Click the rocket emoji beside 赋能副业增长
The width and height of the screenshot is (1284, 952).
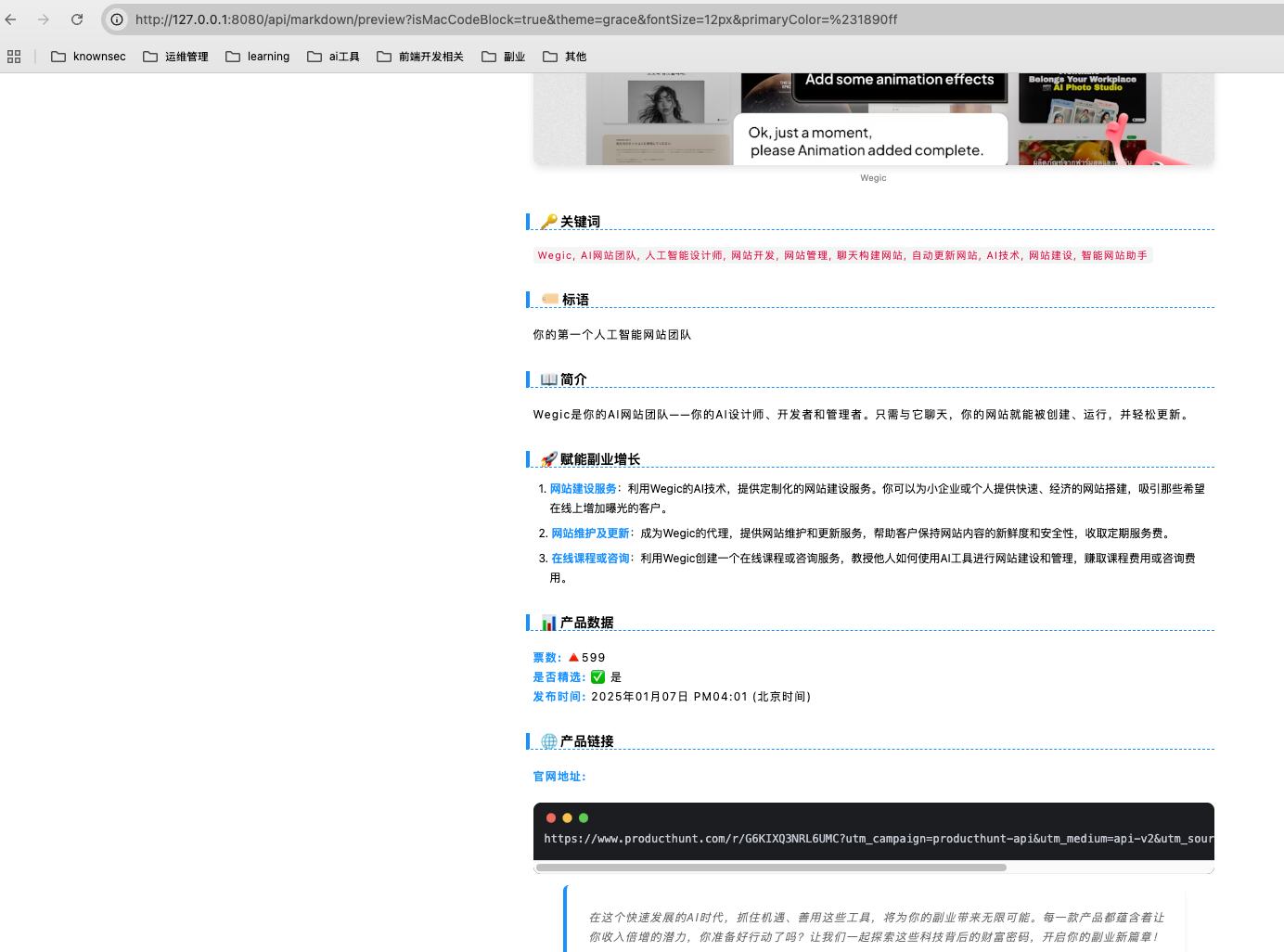point(548,459)
